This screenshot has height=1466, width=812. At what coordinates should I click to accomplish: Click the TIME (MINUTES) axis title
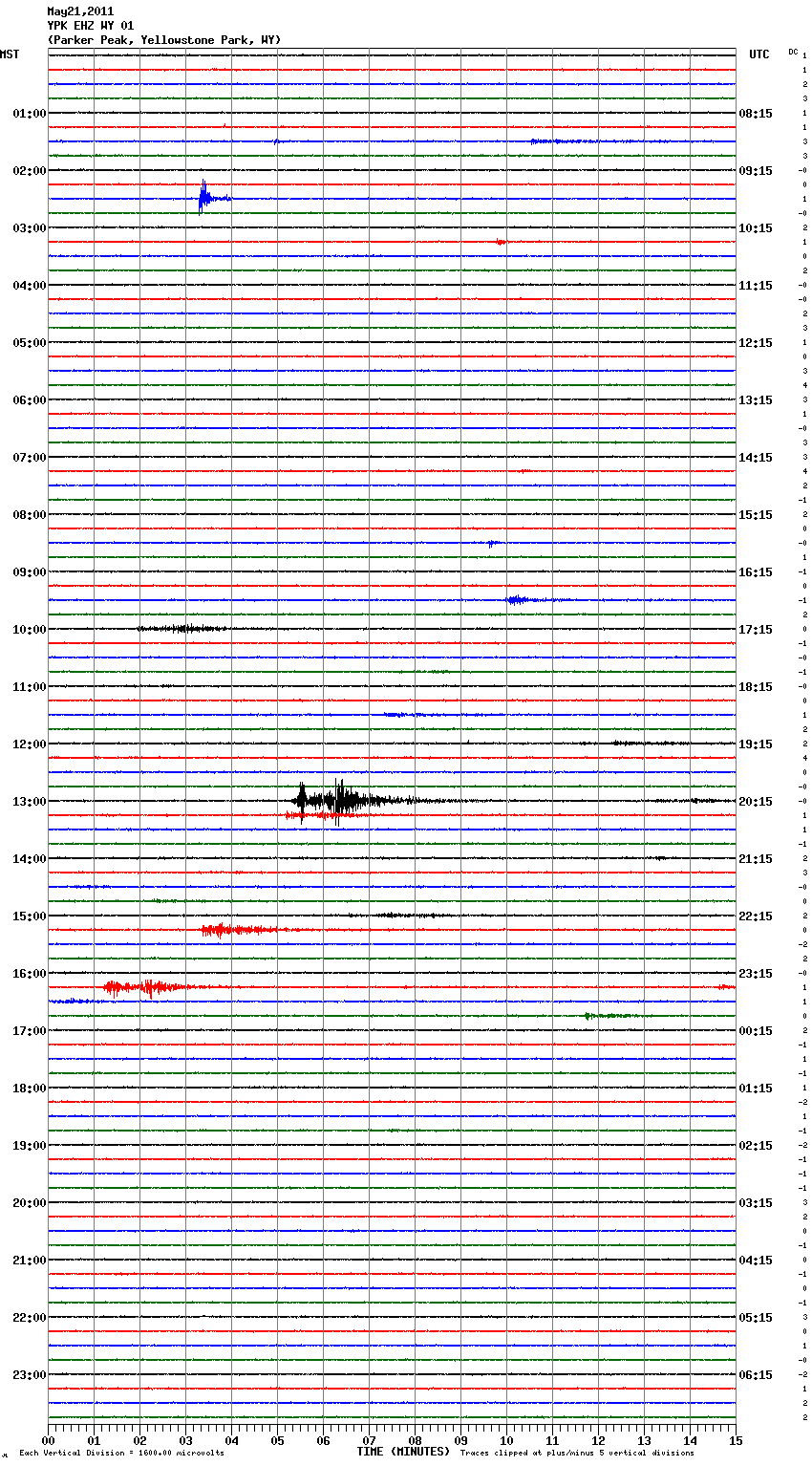pyautogui.click(x=403, y=1452)
